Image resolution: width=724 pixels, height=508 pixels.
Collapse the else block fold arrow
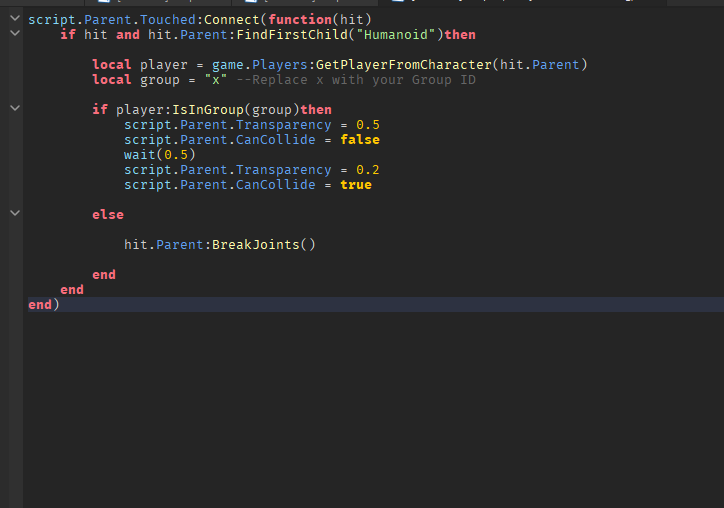click(14, 214)
